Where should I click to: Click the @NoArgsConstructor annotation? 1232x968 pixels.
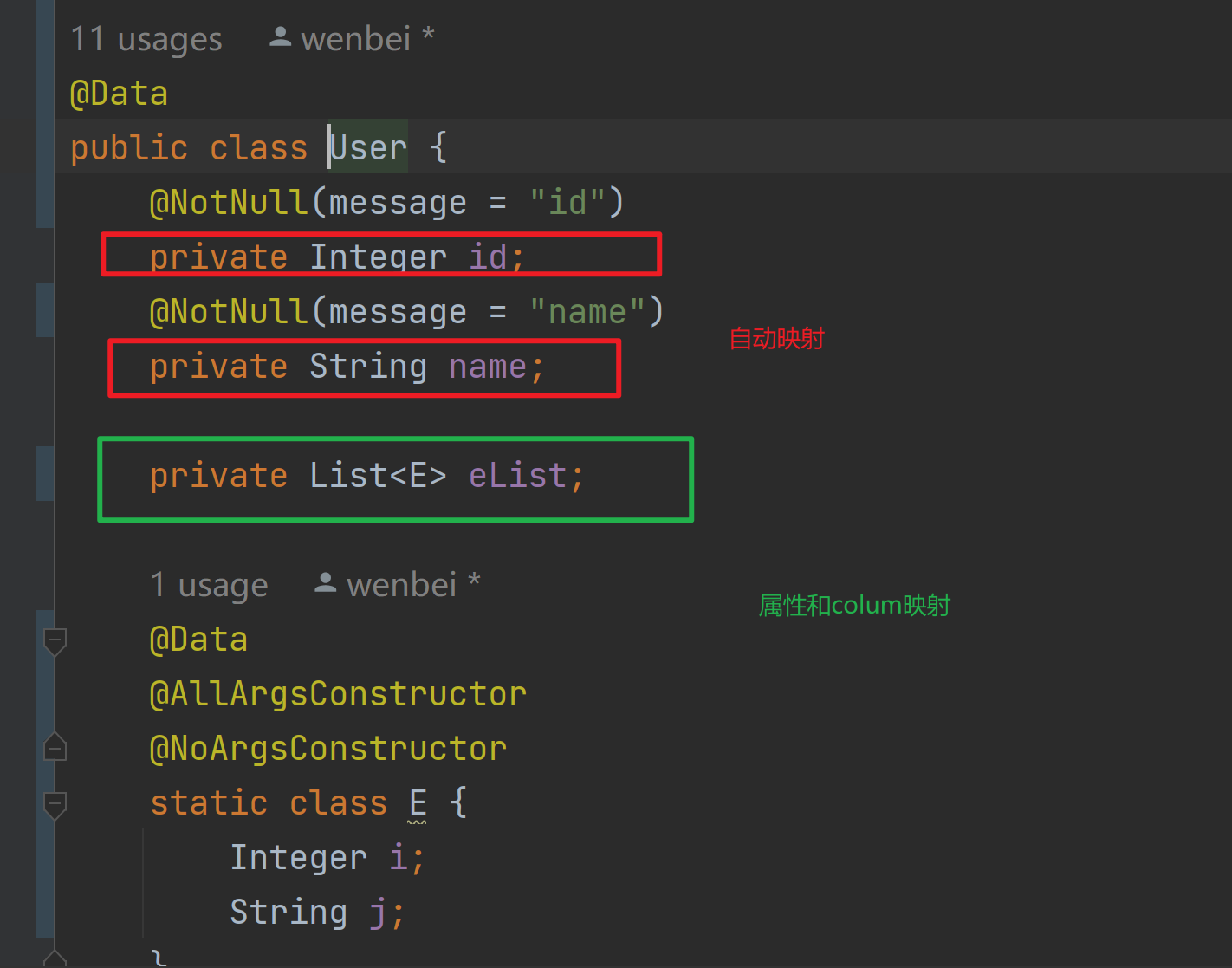coord(327,749)
